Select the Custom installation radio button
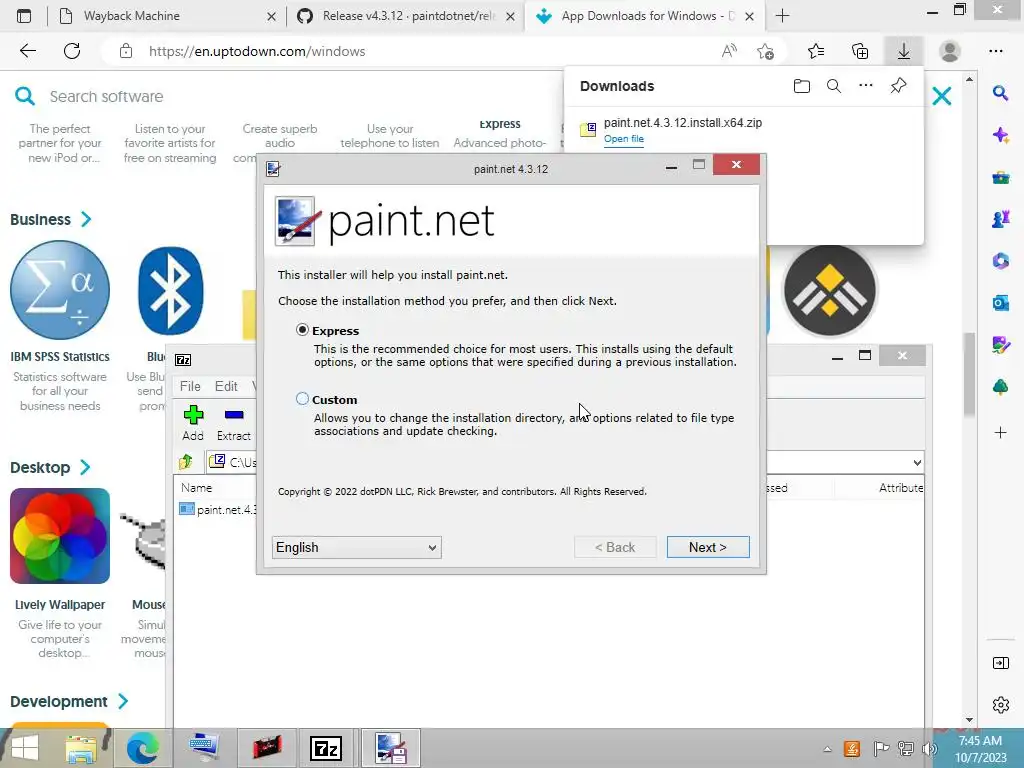 (x=302, y=398)
